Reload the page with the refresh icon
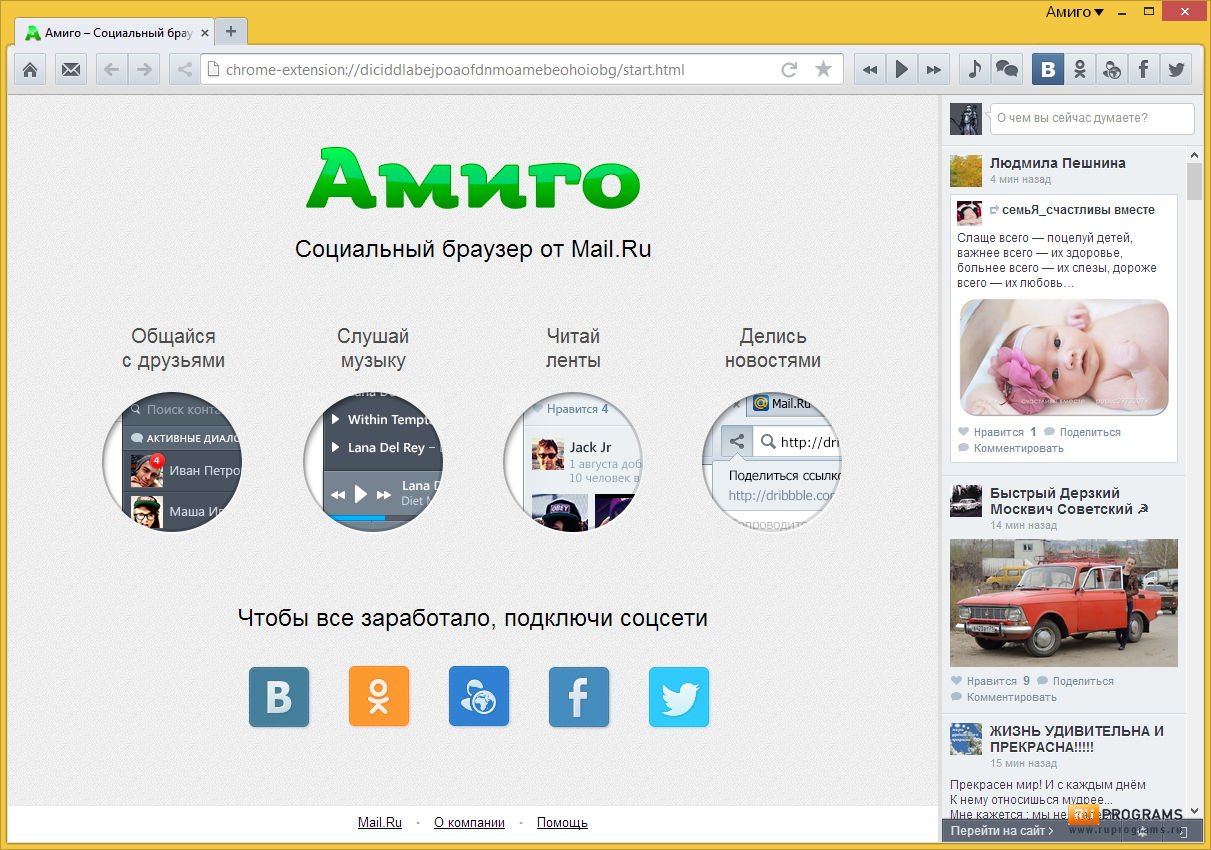 (x=789, y=70)
